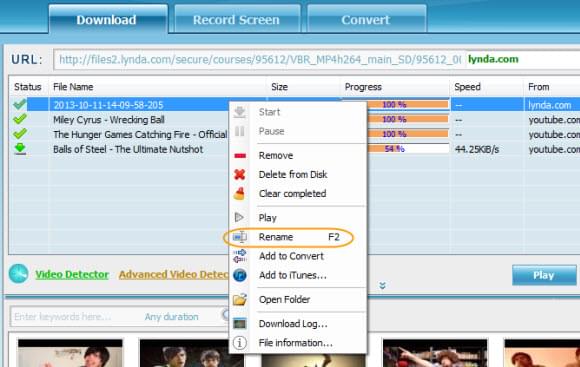
Task: Click the Open Folder icon
Action: click(x=240, y=299)
